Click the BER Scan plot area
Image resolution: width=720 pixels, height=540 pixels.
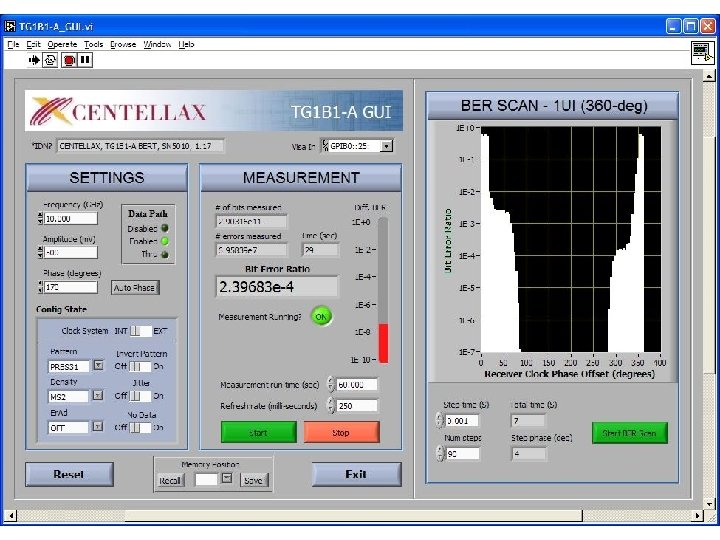(x=571, y=239)
